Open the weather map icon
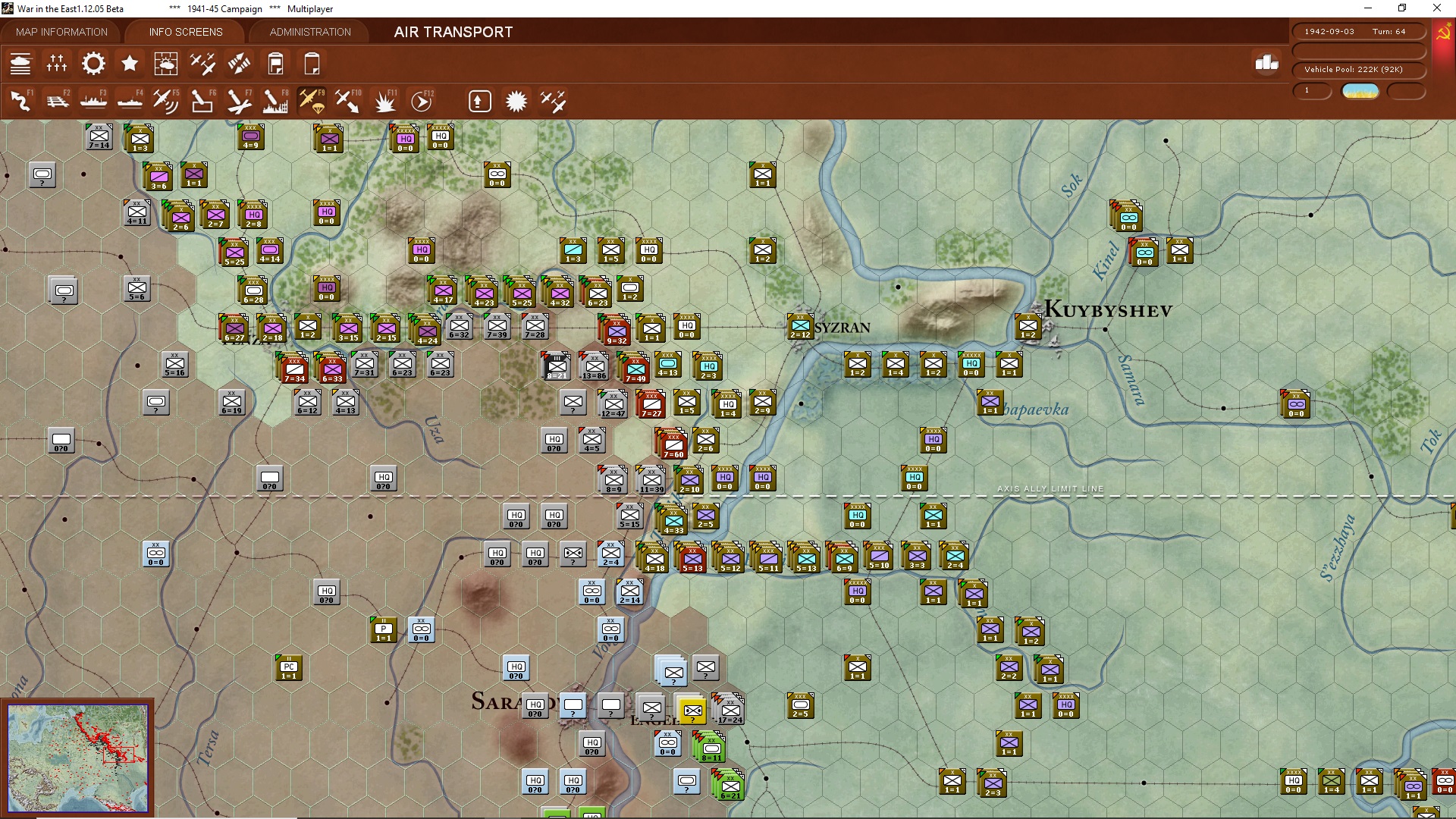The width and height of the screenshot is (1456, 819). click(166, 64)
